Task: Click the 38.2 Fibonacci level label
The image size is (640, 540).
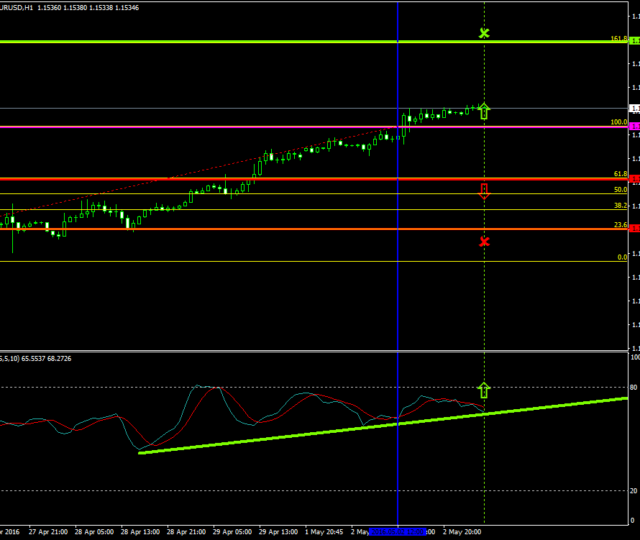Action: coord(620,205)
